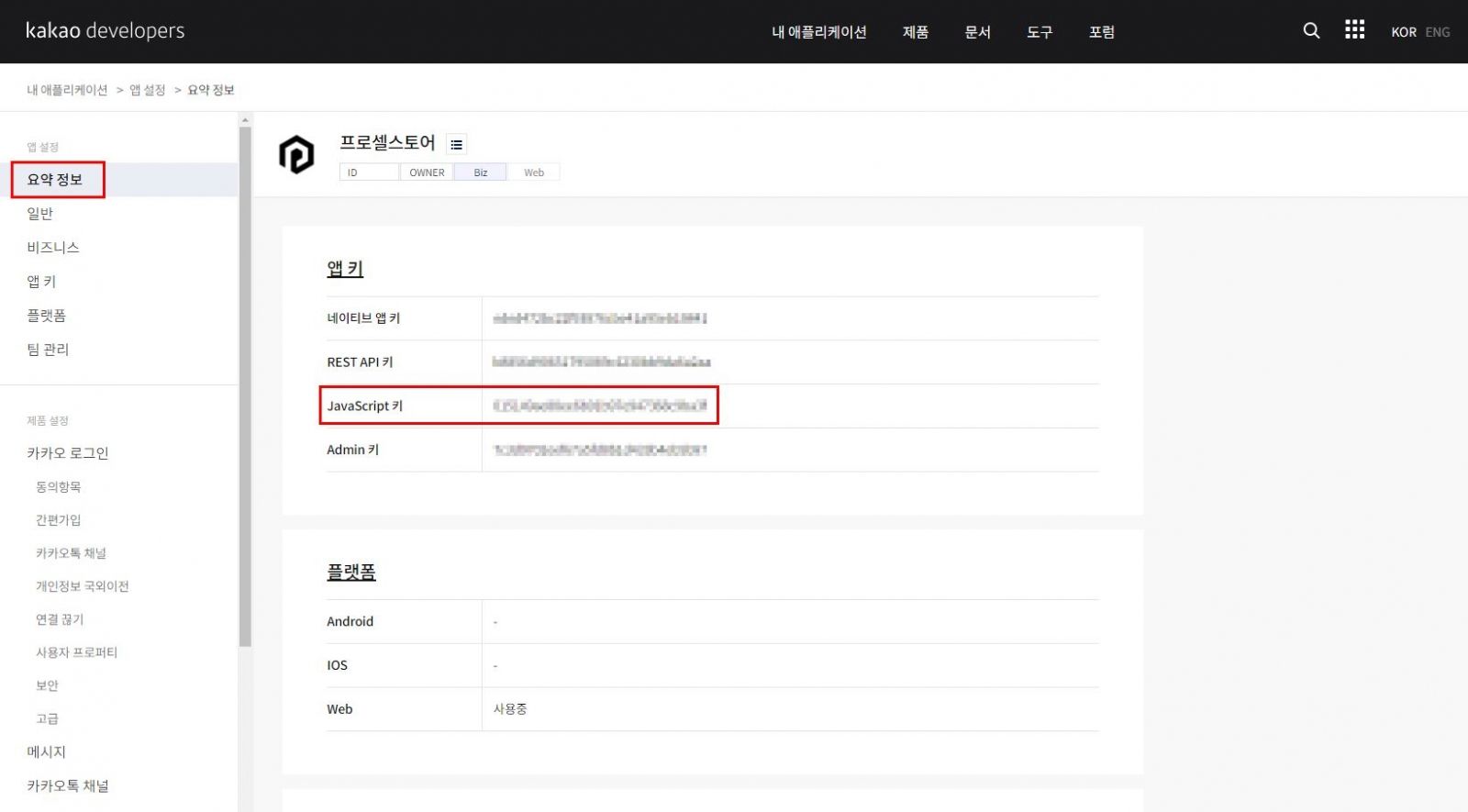Viewport: 1468px width, 812px height.
Task: Select 팀 관리 in sidebar
Action: 48,349
